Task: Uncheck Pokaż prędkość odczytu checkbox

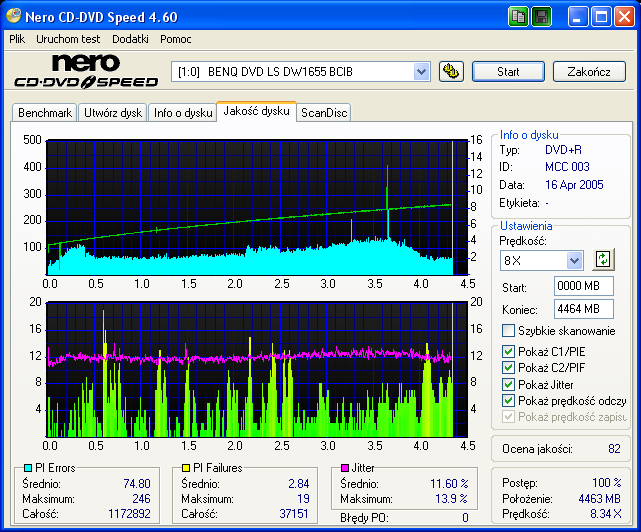Action: pos(508,401)
